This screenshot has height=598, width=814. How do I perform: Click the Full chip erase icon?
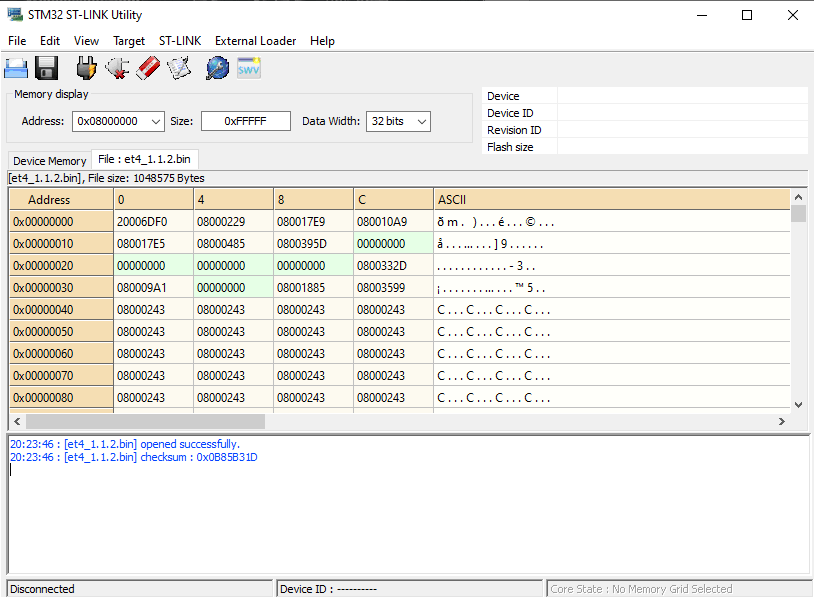148,69
